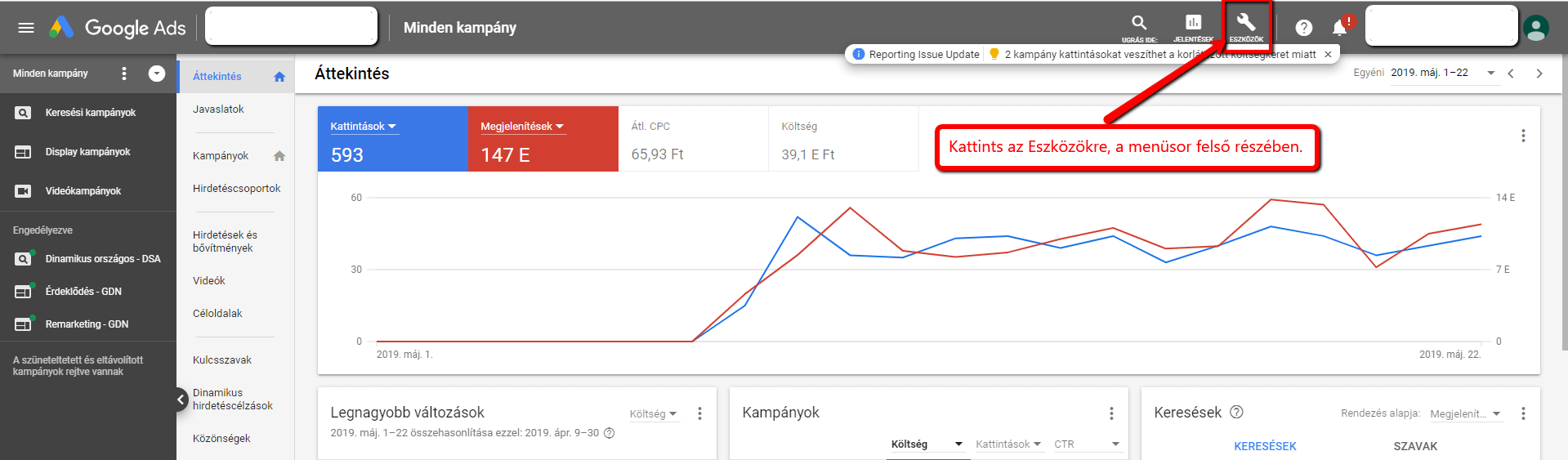Click the Minden kampány header title
This screenshot has width=1568, height=460.
(x=460, y=28)
